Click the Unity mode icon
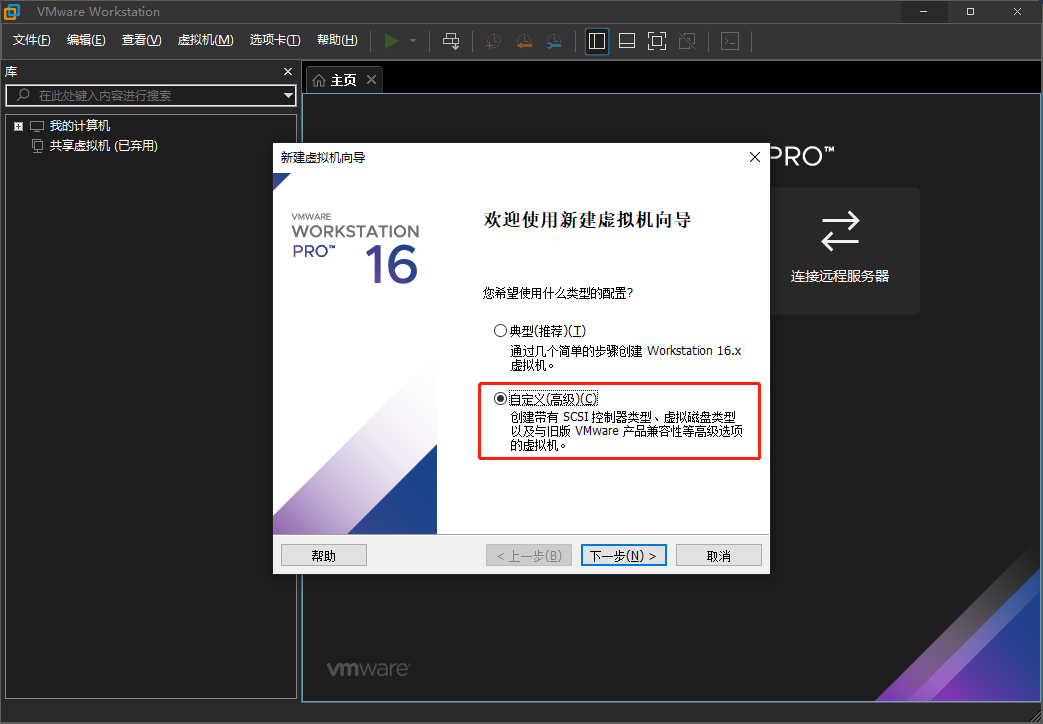Viewport: 1043px width, 724px height. [687, 41]
